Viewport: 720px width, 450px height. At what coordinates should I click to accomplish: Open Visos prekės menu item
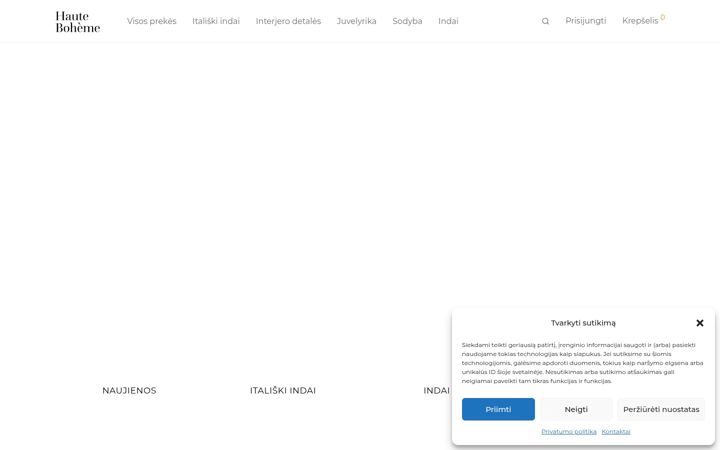click(152, 21)
